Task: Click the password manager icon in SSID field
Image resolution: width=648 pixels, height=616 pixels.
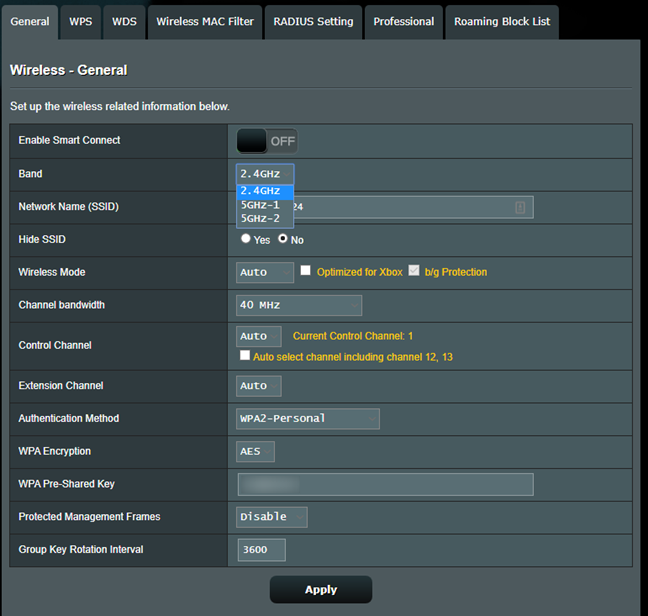Action: (x=520, y=207)
